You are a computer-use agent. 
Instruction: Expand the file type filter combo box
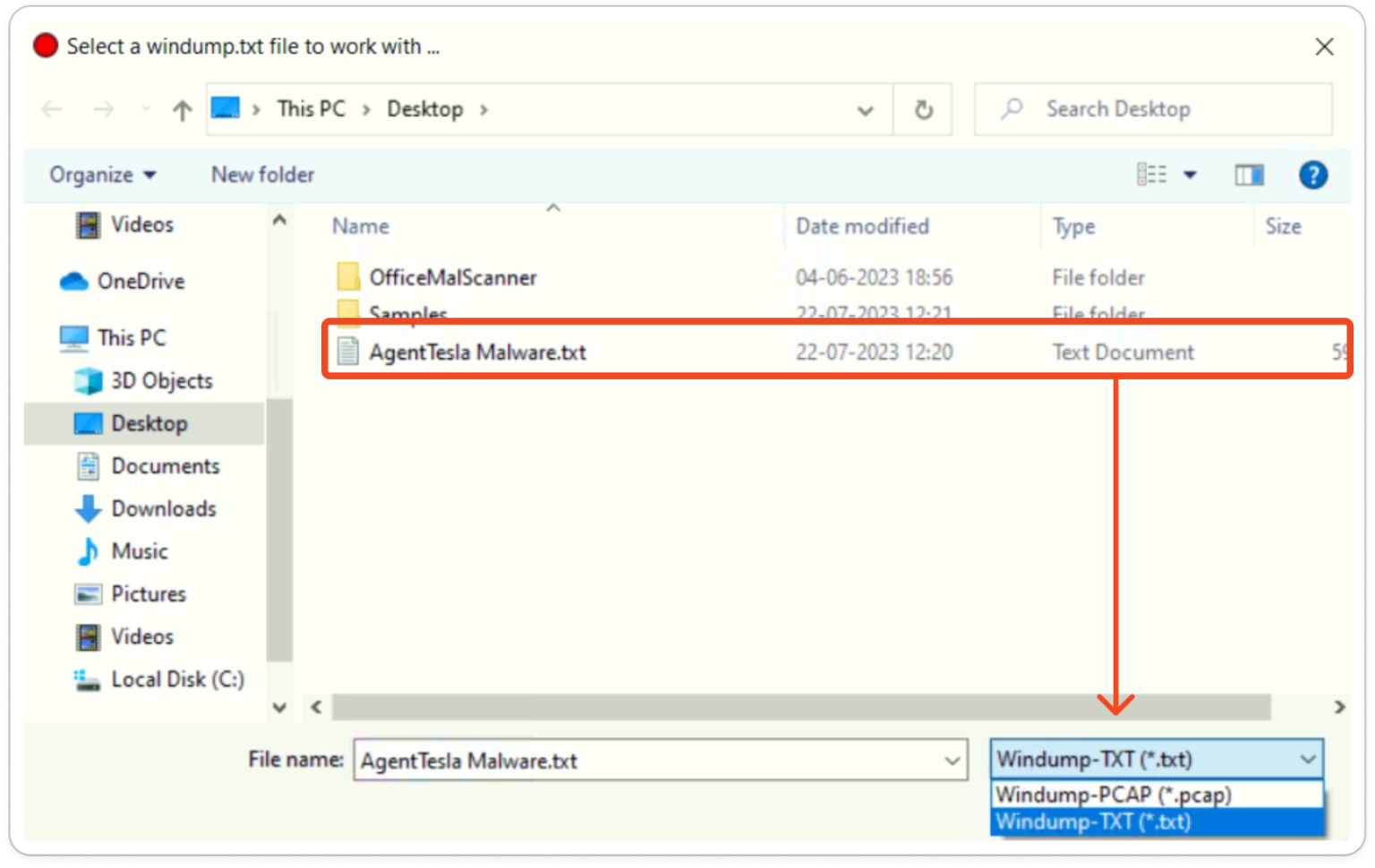coord(1307,760)
